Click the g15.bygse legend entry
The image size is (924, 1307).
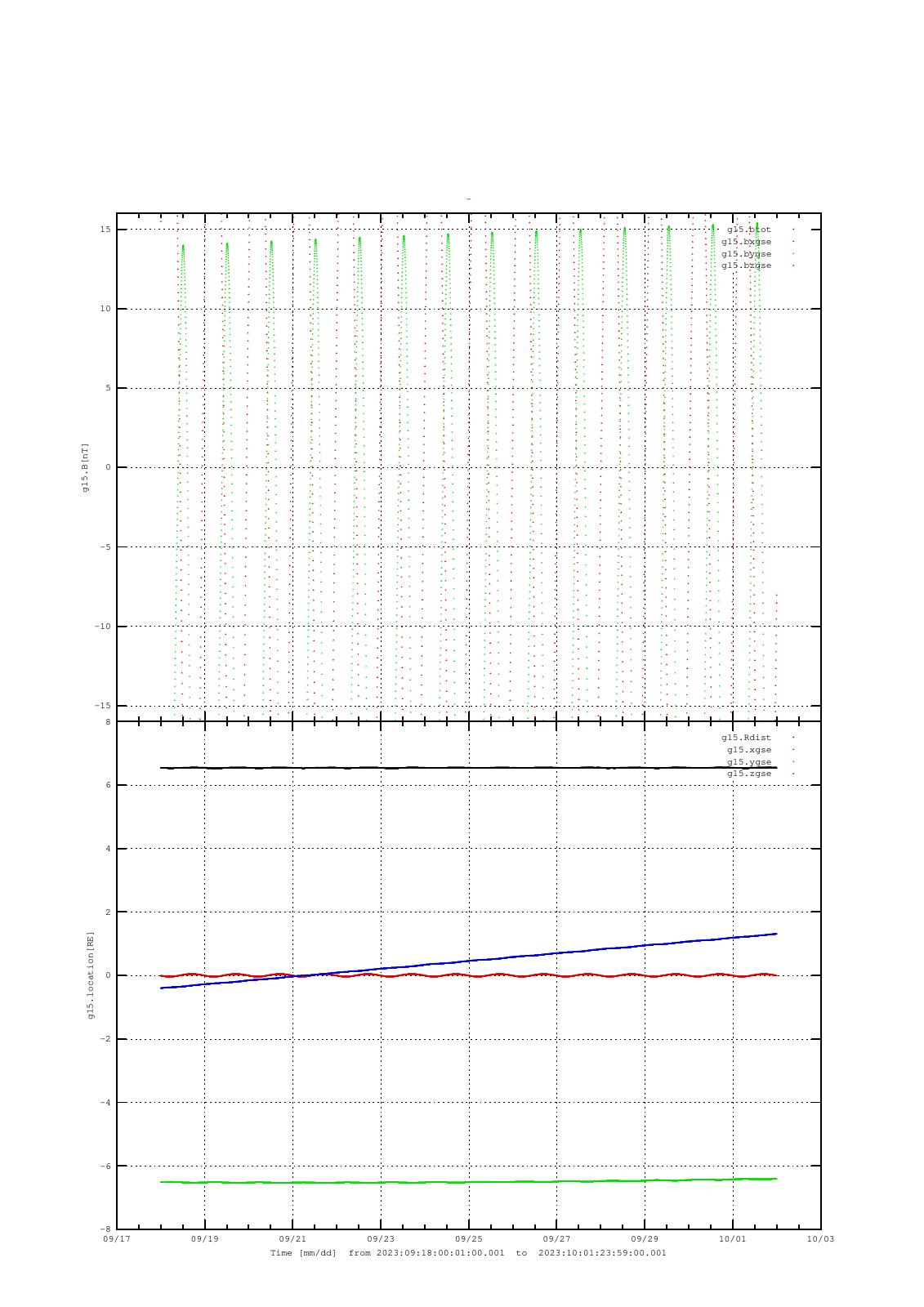746,254
